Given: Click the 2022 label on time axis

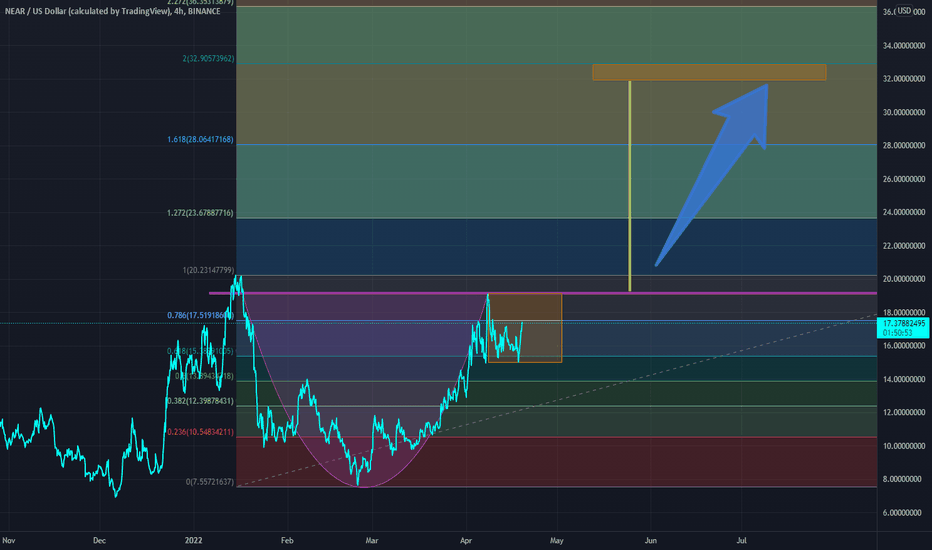Looking at the screenshot, I should click(x=193, y=540).
